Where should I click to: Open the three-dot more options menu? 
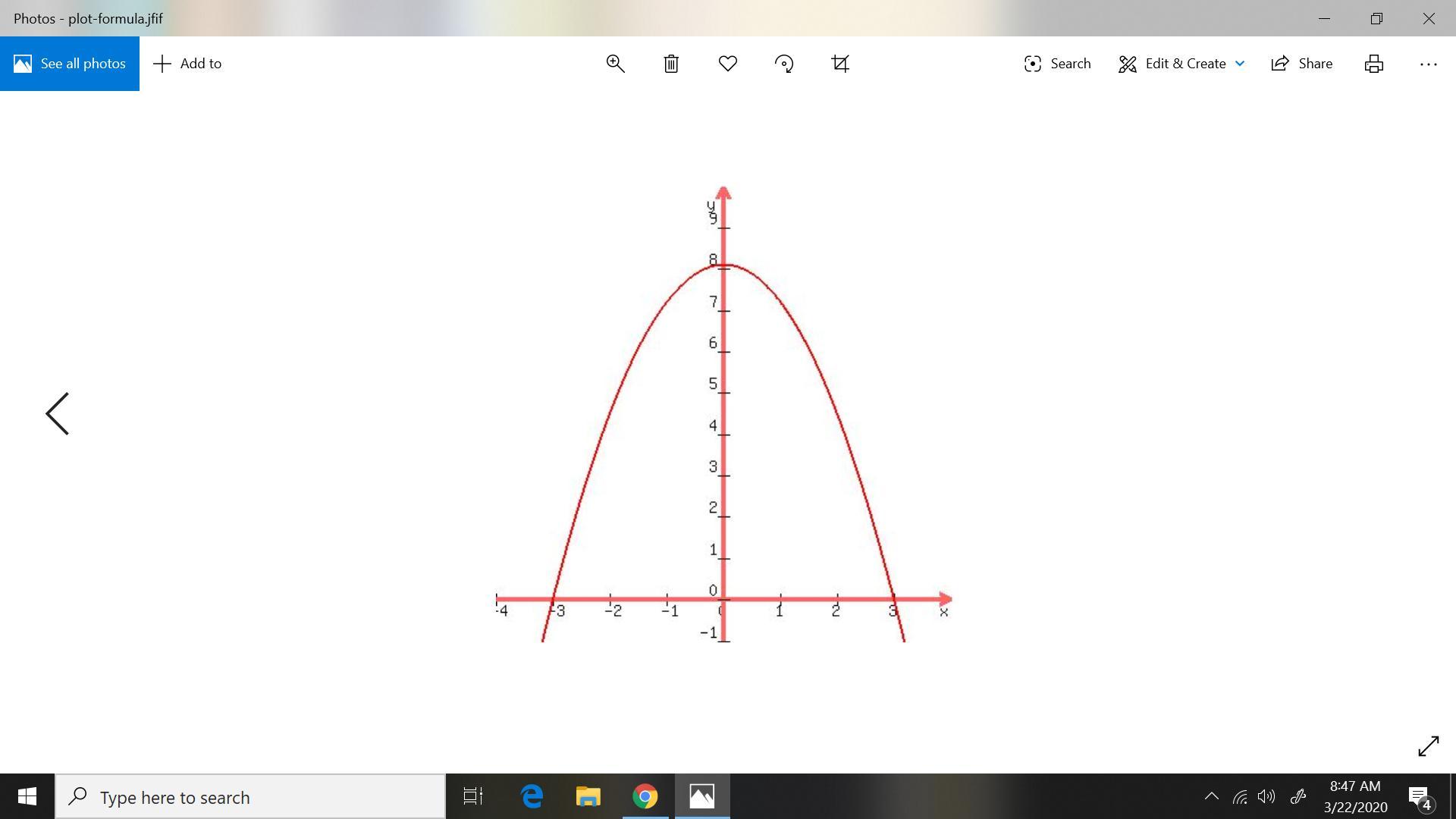coord(1429,64)
